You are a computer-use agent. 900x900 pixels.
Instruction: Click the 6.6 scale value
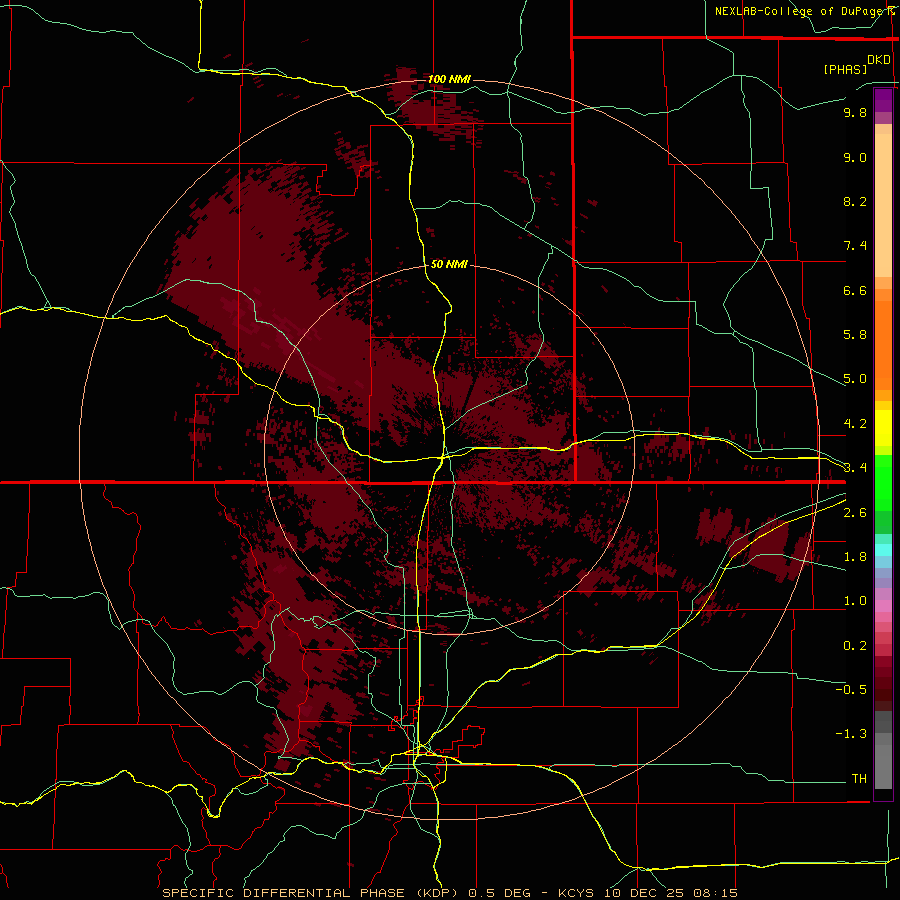855,290
